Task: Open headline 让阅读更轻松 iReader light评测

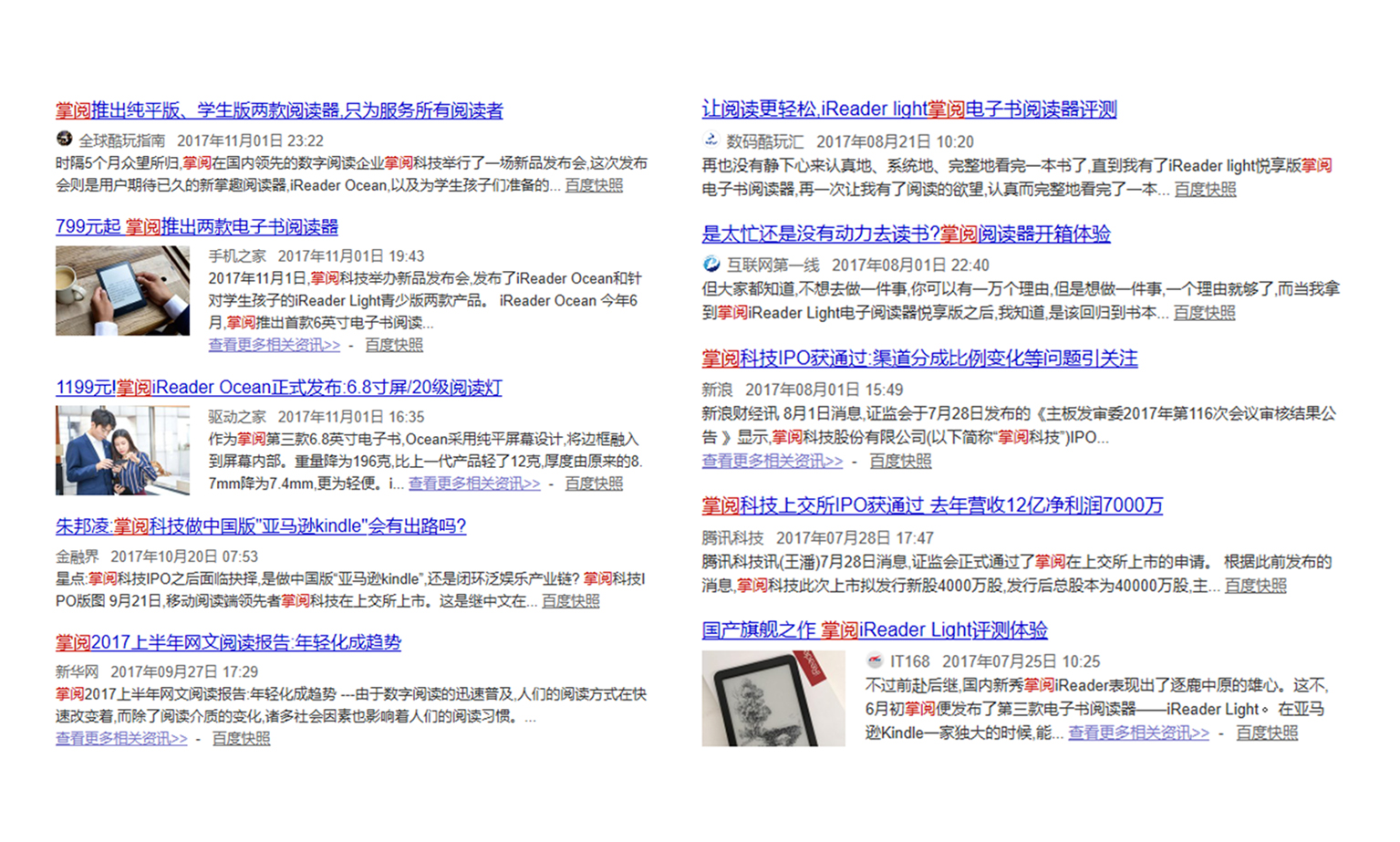Action: tap(909, 109)
